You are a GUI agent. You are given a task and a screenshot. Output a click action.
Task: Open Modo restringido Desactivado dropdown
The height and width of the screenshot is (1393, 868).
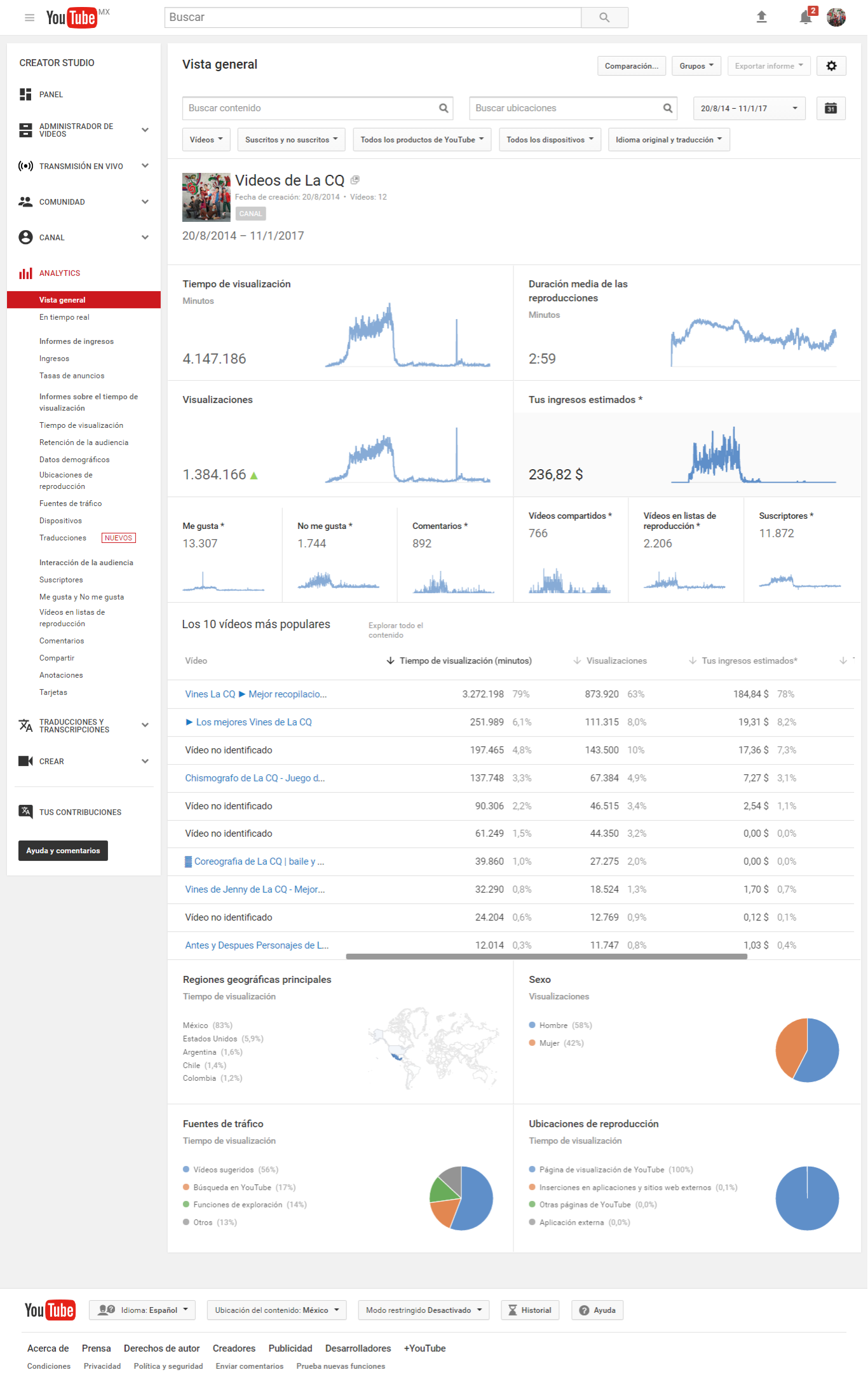424,1310
